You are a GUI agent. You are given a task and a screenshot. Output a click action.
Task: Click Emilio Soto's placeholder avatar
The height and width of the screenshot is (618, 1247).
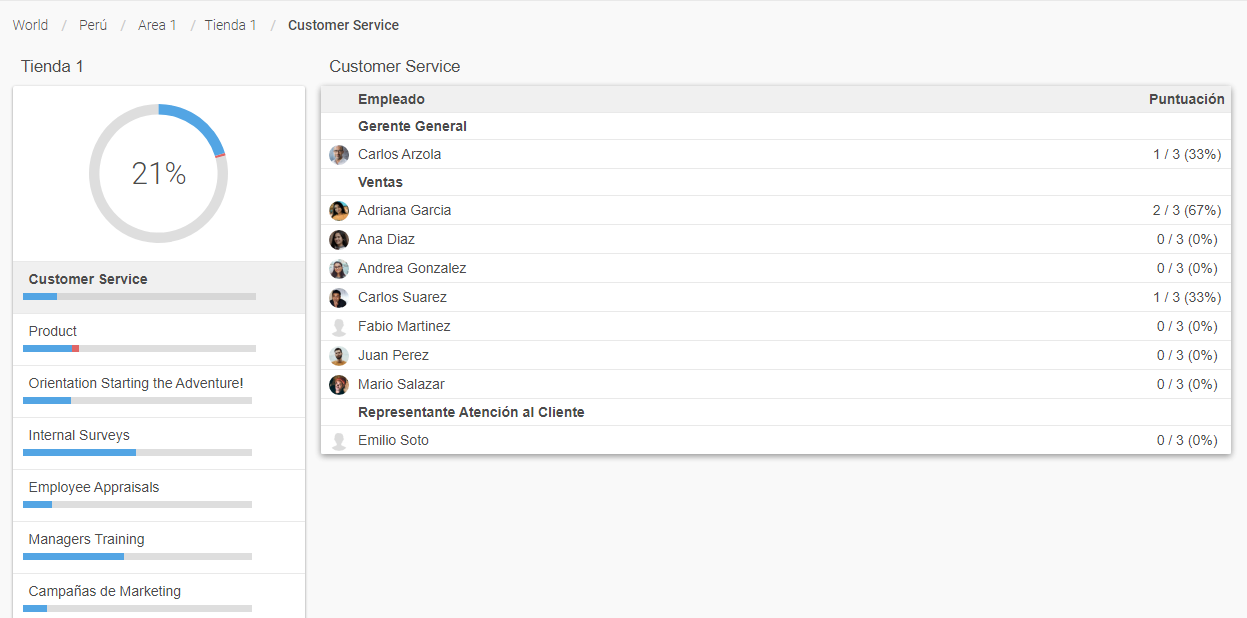[x=339, y=441]
